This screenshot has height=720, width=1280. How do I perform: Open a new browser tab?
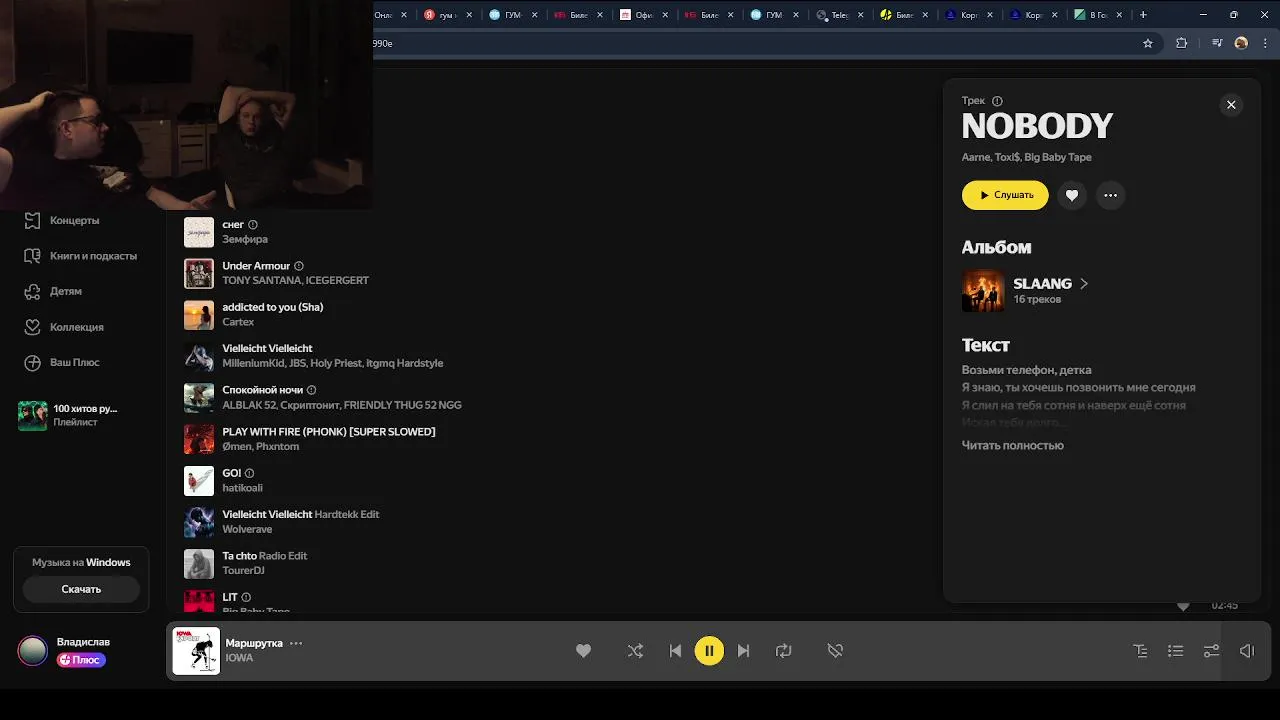pyautogui.click(x=1143, y=15)
